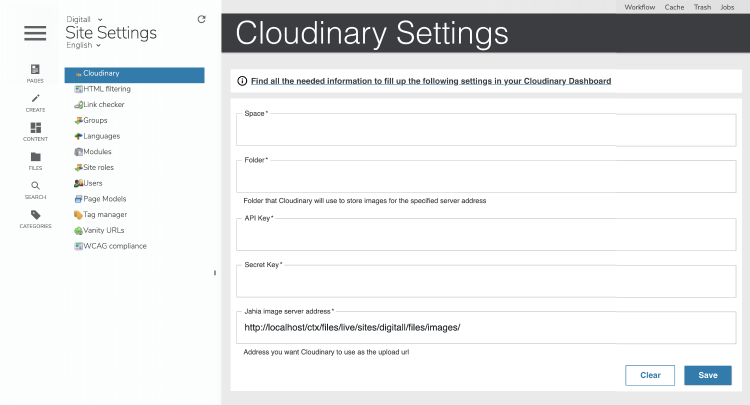Click the Save button
Screen dimensions: 750x405
(707, 375)
